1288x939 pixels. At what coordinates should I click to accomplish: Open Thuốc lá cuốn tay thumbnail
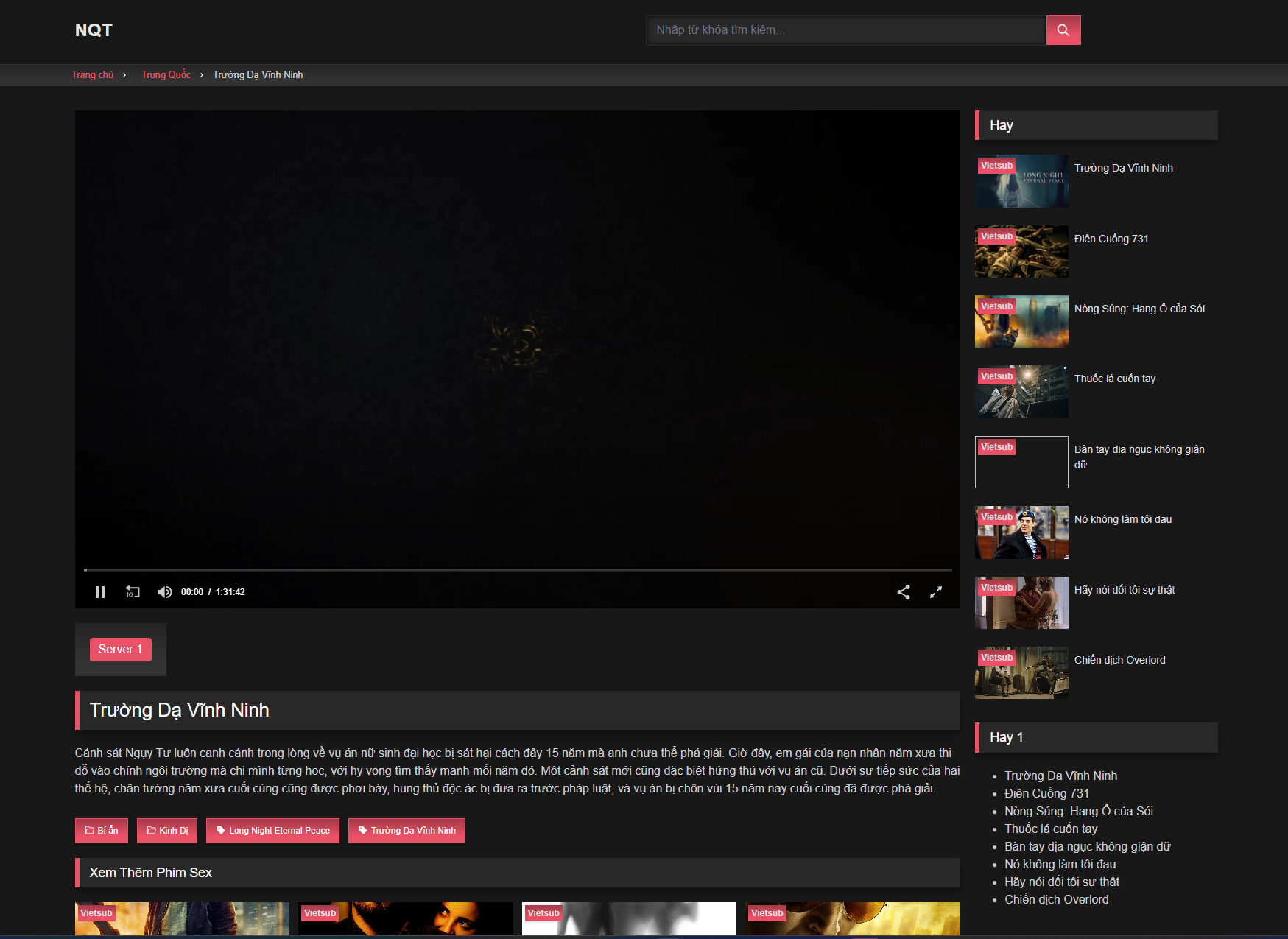pyautogui.click(x=1021, y=393)
